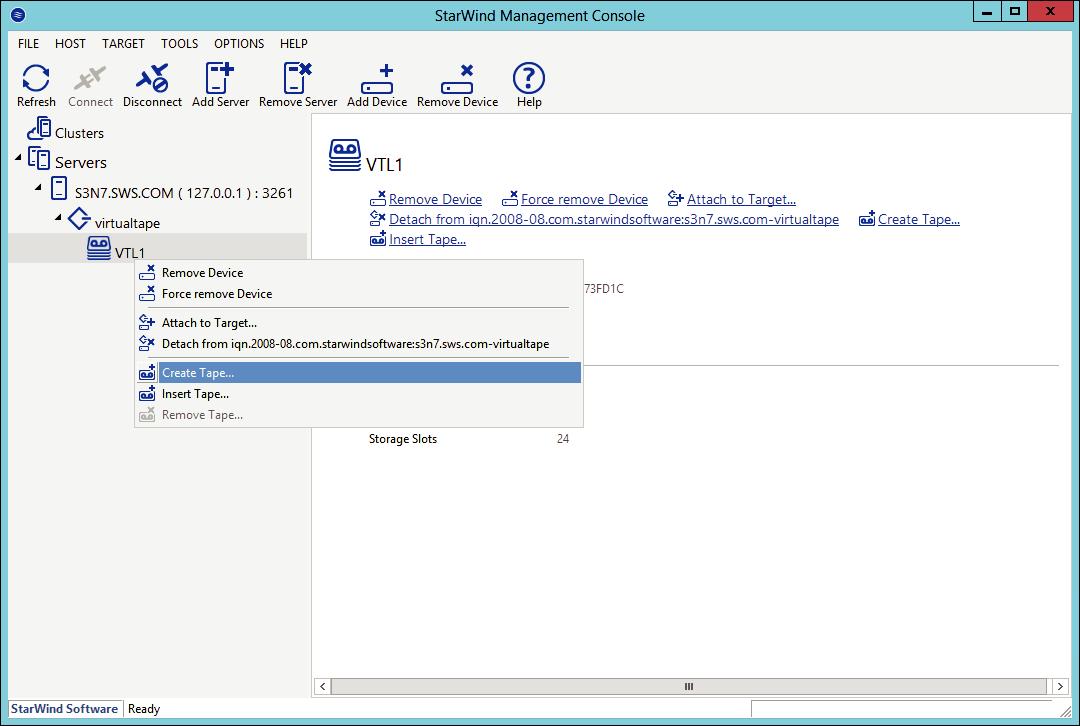Viewport: 1080px width, 726px height.
Task: Click the icon beside Remove Device link
Action: click(377, 199)
